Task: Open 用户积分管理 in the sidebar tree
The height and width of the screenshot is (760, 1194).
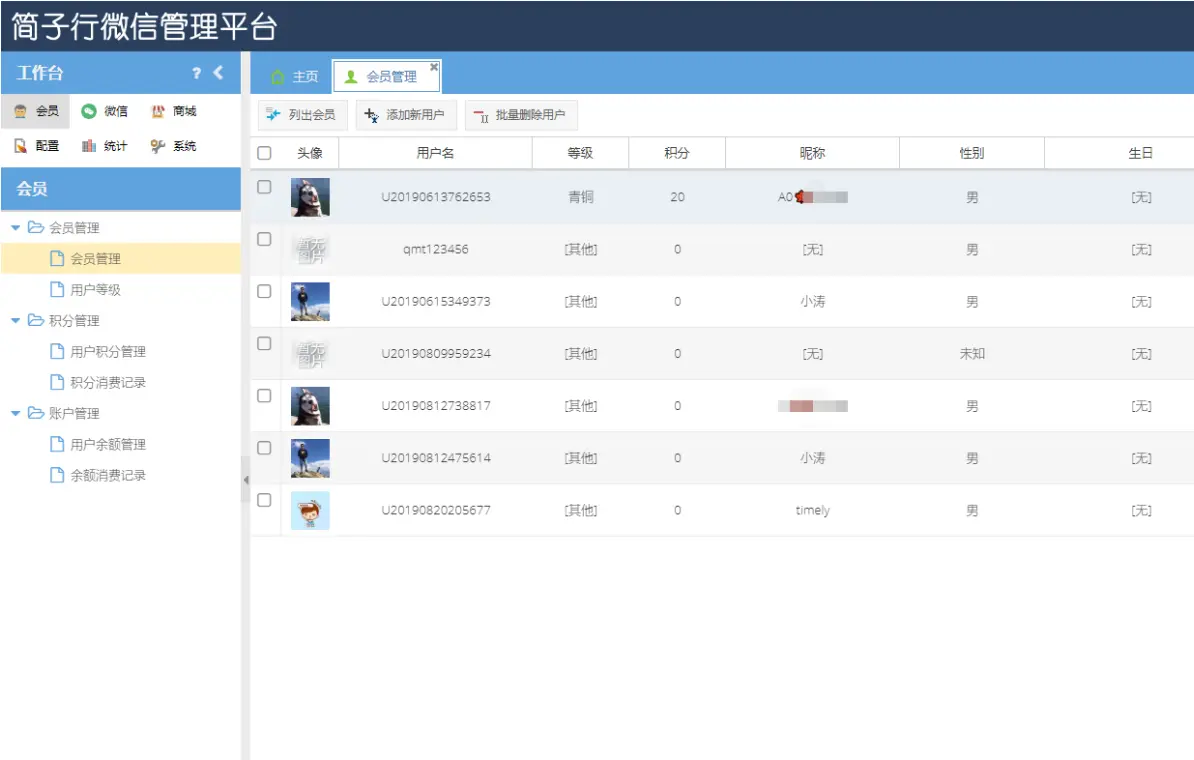Action: point(107,351)
